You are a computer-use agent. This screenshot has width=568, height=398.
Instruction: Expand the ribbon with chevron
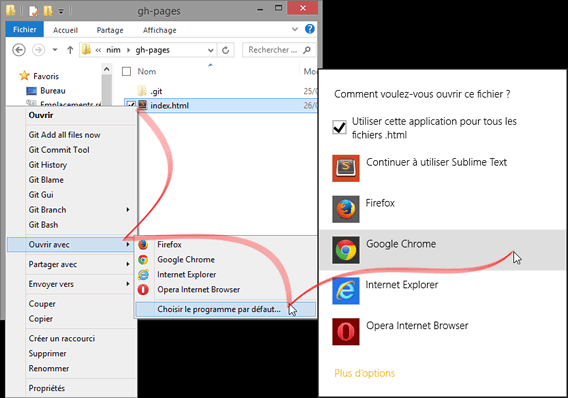point(295,29)
